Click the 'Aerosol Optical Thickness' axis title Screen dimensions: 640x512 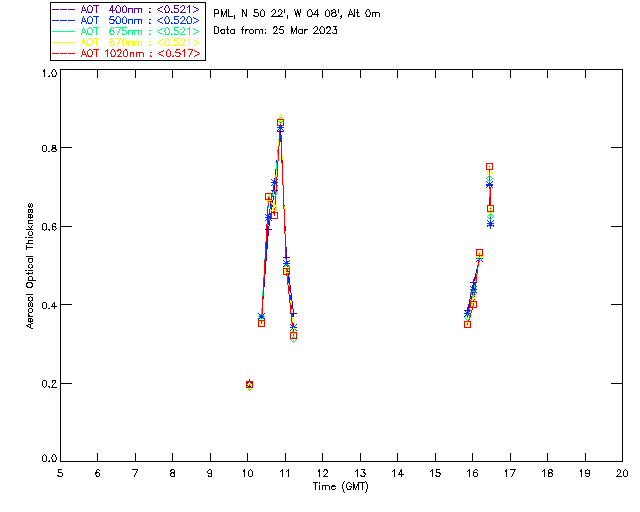tap(30, 266)
